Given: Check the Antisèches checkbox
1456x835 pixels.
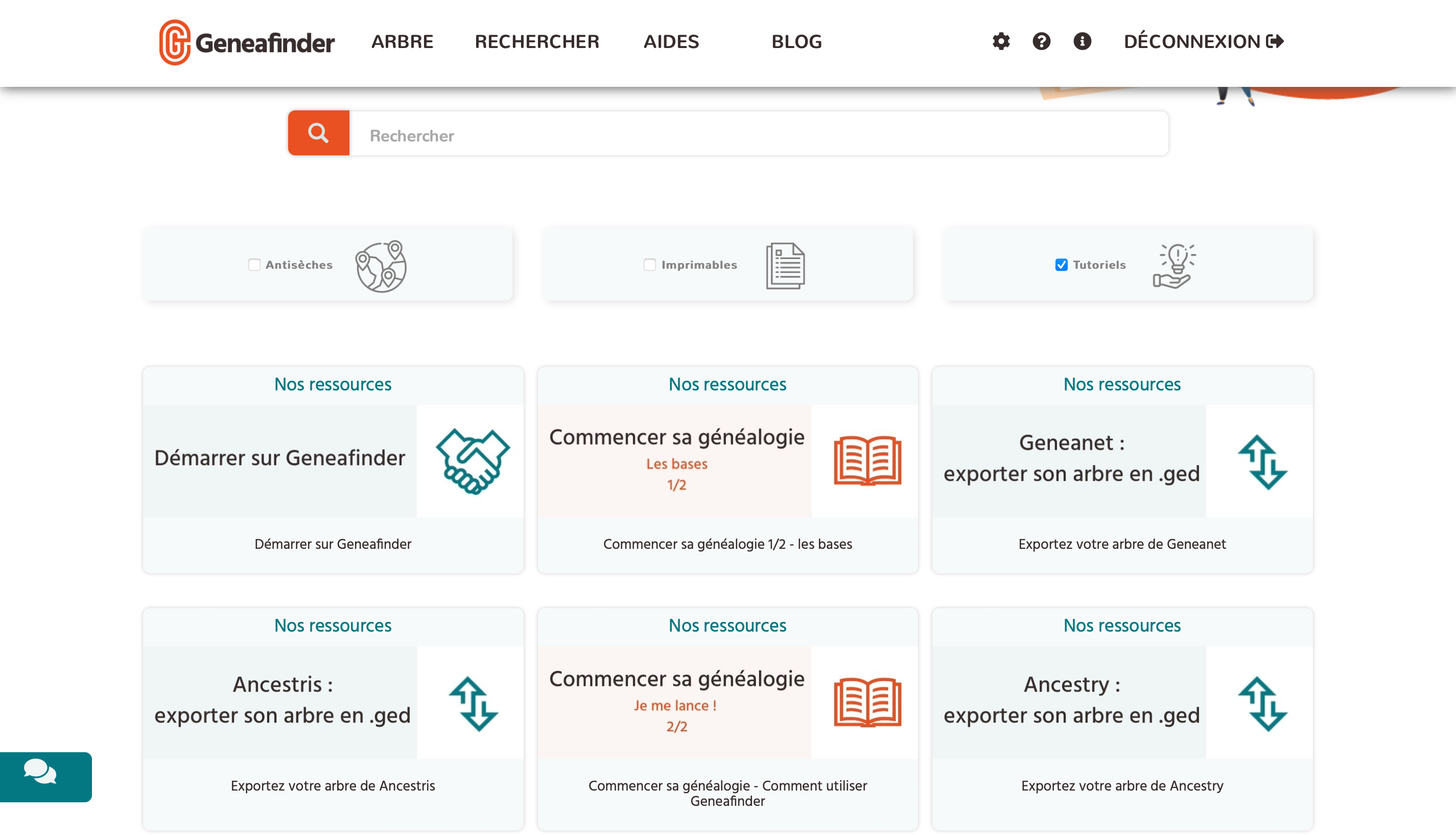Looking at the screenshot, I should 254,265.
